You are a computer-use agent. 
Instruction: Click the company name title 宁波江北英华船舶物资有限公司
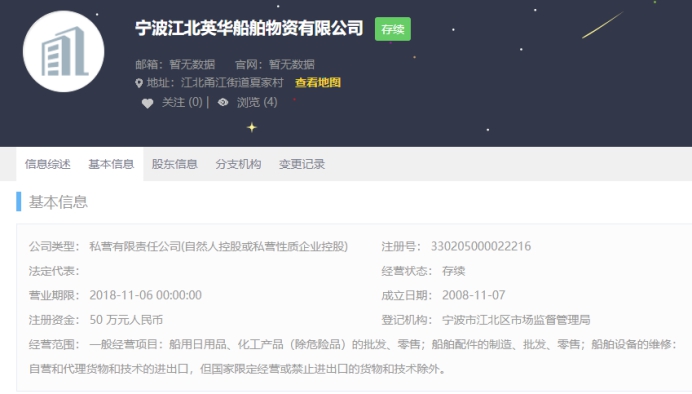tap(249, 28)
